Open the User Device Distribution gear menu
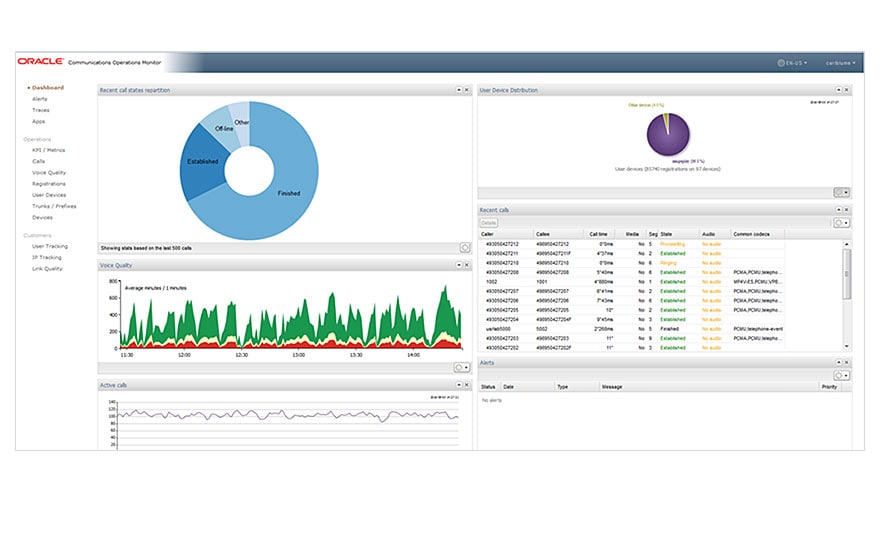The image size is (880, 533). [x=841, y=192]
